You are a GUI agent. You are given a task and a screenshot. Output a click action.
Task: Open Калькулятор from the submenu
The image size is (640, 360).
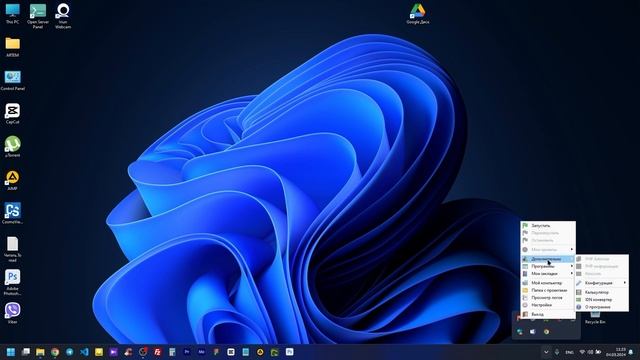[x=602, y=292]
